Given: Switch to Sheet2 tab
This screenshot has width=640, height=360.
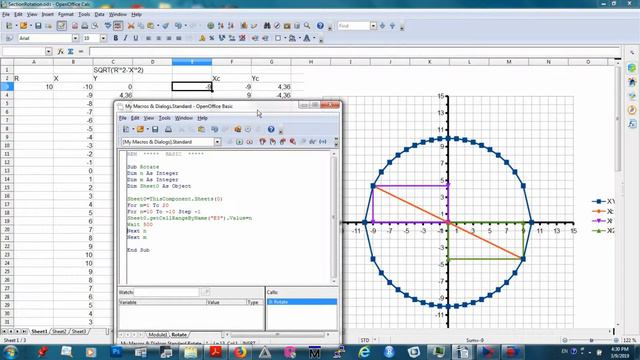Looking at the screenshot, I should pos(59,331).
